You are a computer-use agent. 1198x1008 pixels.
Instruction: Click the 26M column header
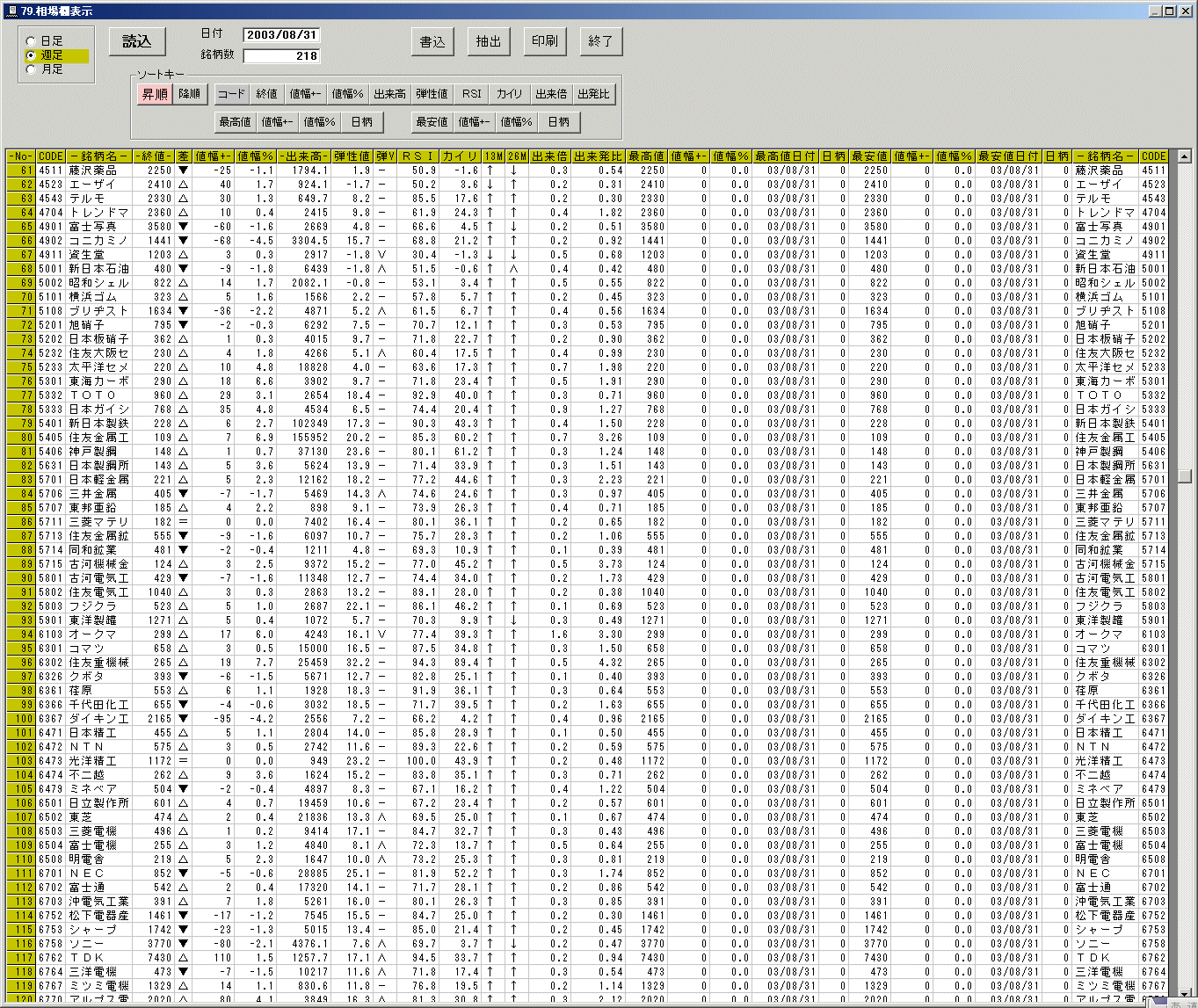coord(517,156)
